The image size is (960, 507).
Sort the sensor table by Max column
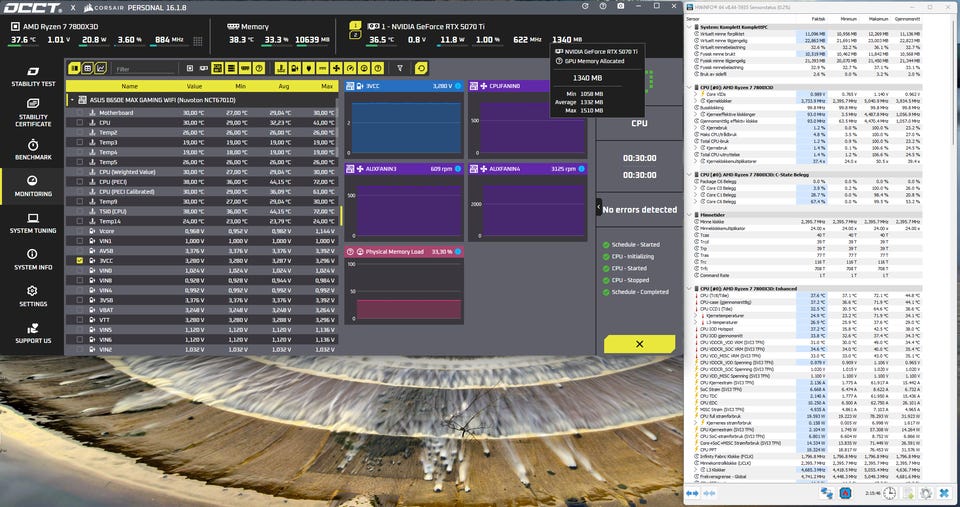[327, 86]
